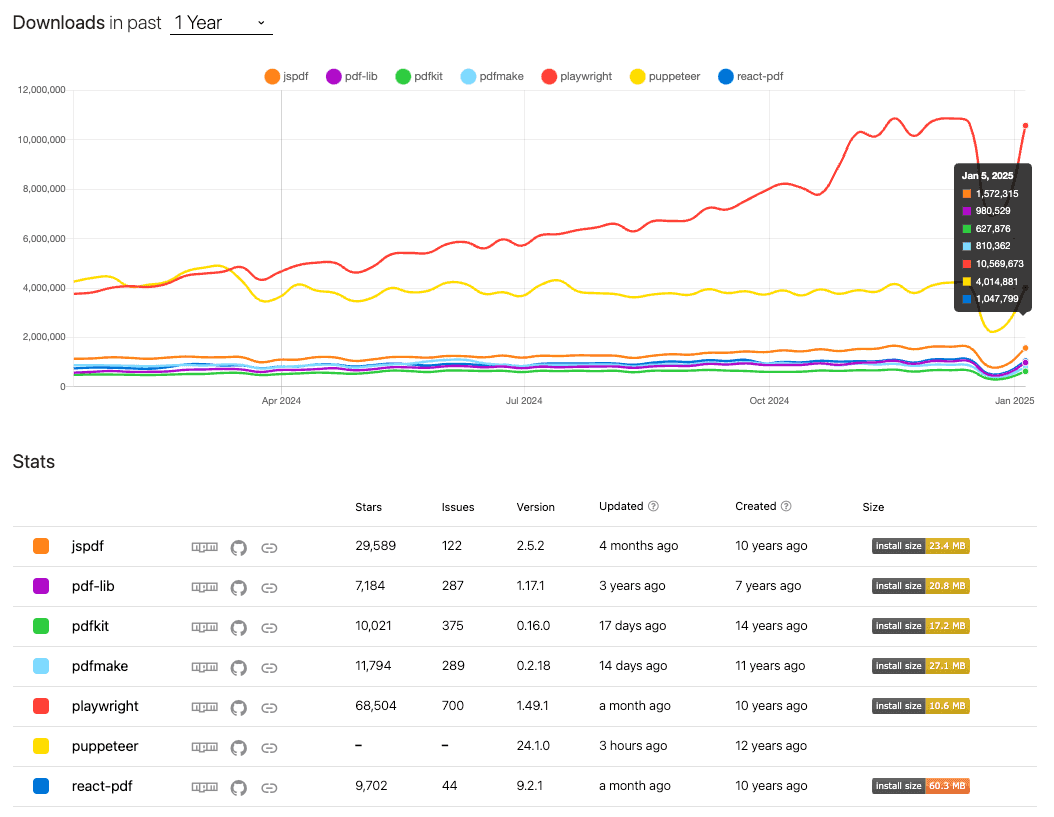
Task: Click the GitHub icon in the playwright row
Action: pos(238,707)
